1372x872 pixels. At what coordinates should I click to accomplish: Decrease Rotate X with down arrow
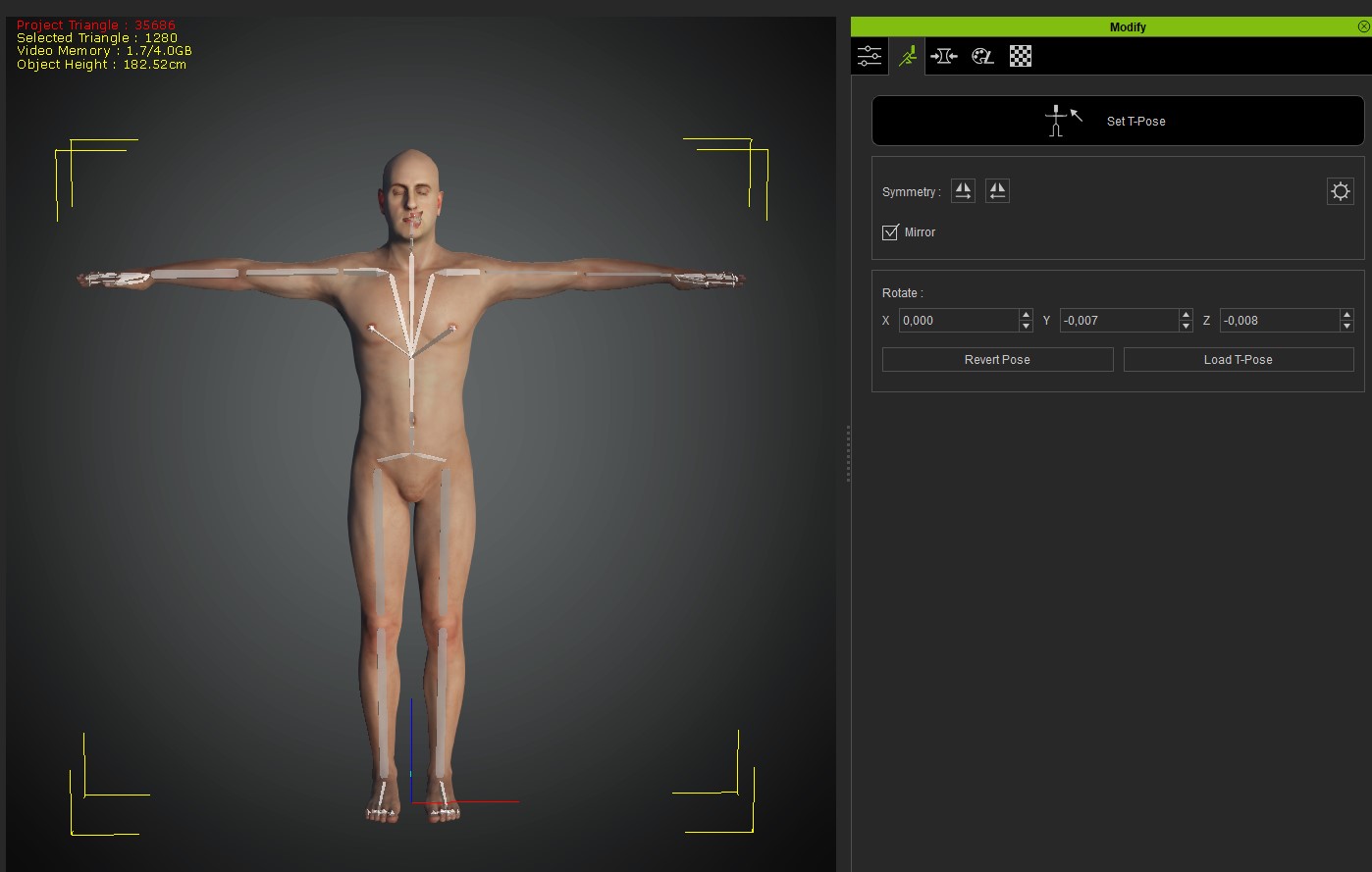[x=1027, y=327]
